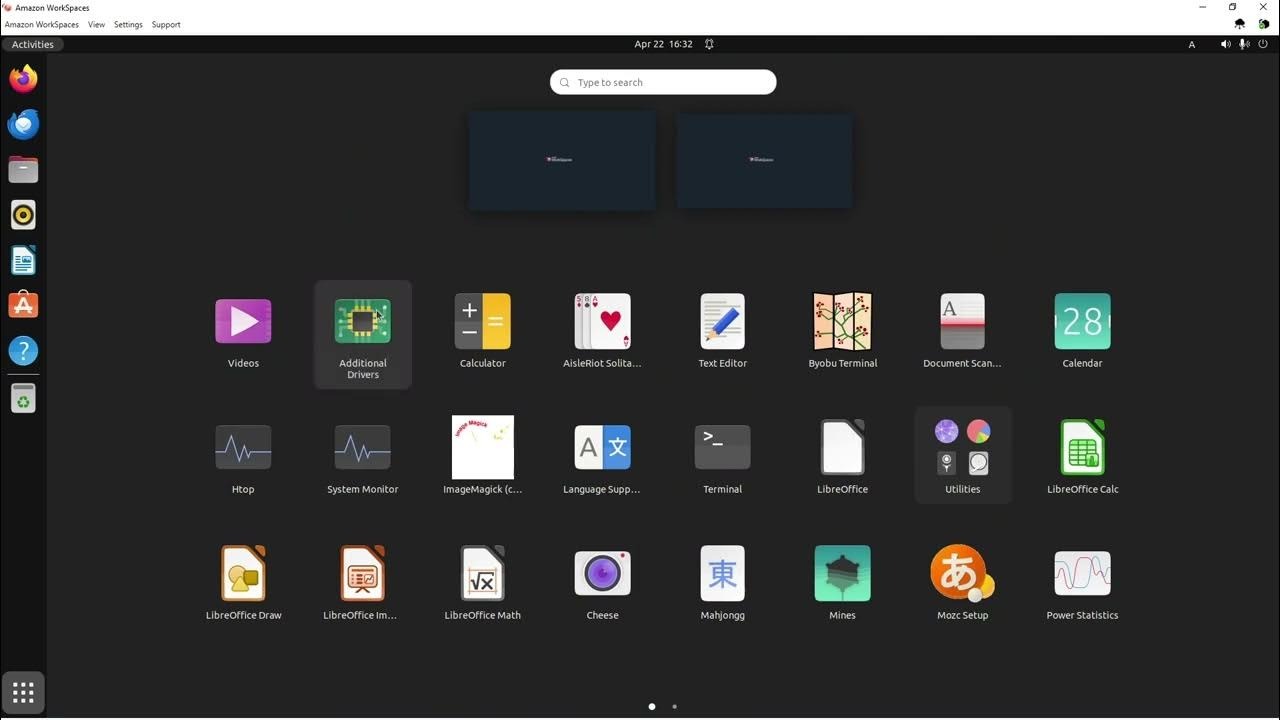The image size is (1280, 720).
Task: Open the Mahjongg game
Action: (723, 574)
